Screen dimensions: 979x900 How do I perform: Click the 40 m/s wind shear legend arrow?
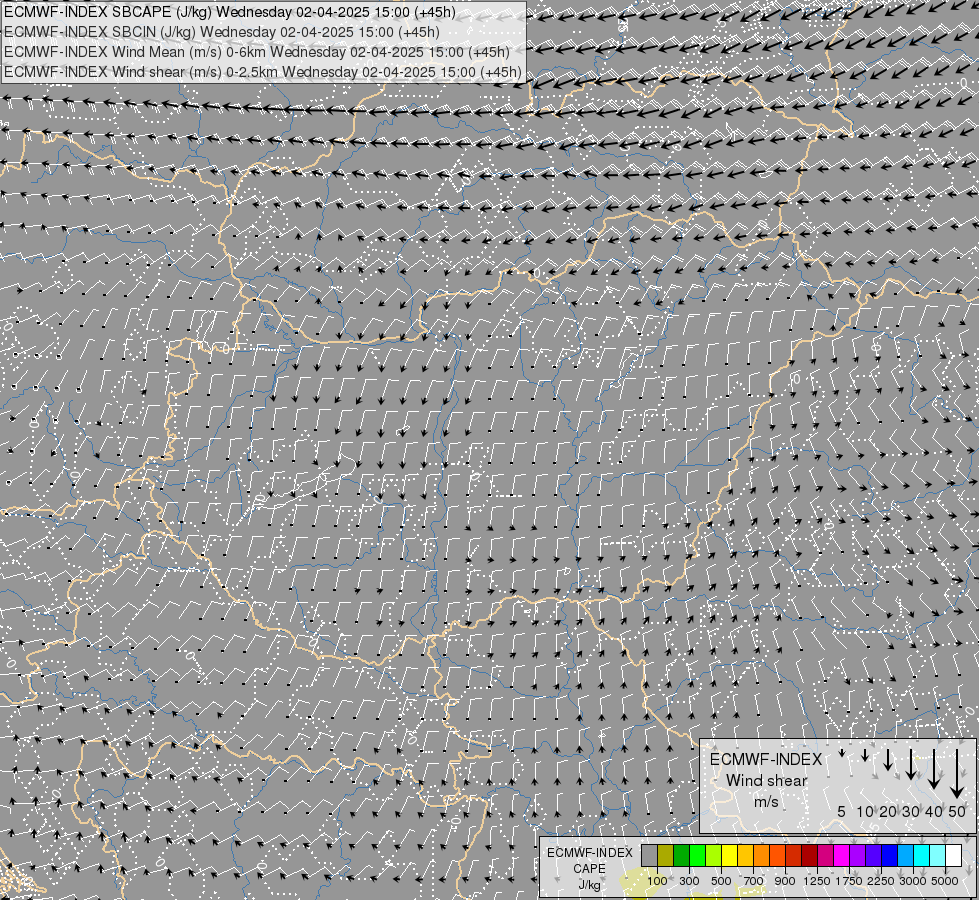934,769
